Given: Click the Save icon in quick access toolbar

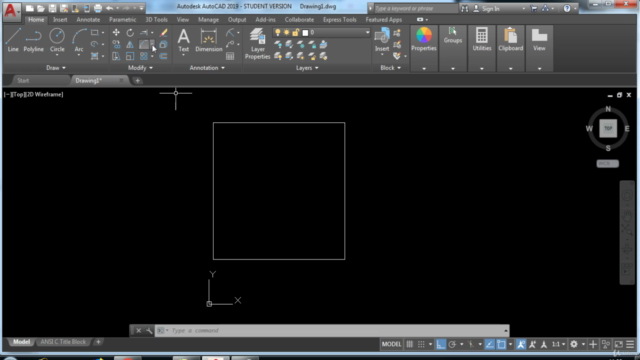Looking at the screenshot, I should [53, 8].
